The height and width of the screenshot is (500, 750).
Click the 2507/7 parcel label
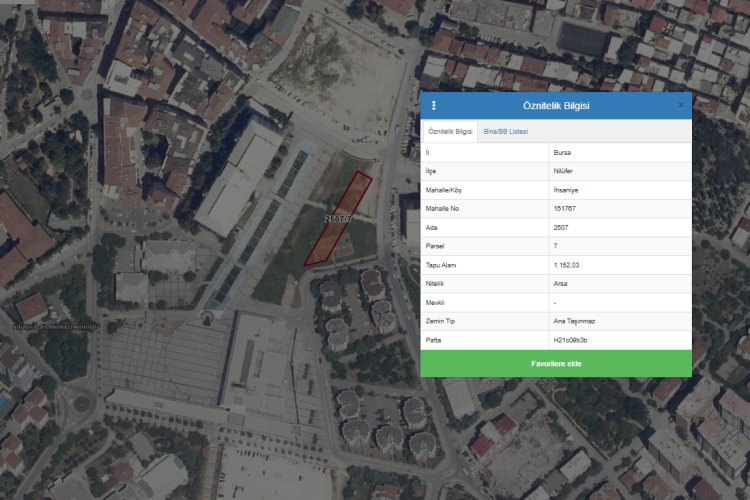click(x=338, y=218)
